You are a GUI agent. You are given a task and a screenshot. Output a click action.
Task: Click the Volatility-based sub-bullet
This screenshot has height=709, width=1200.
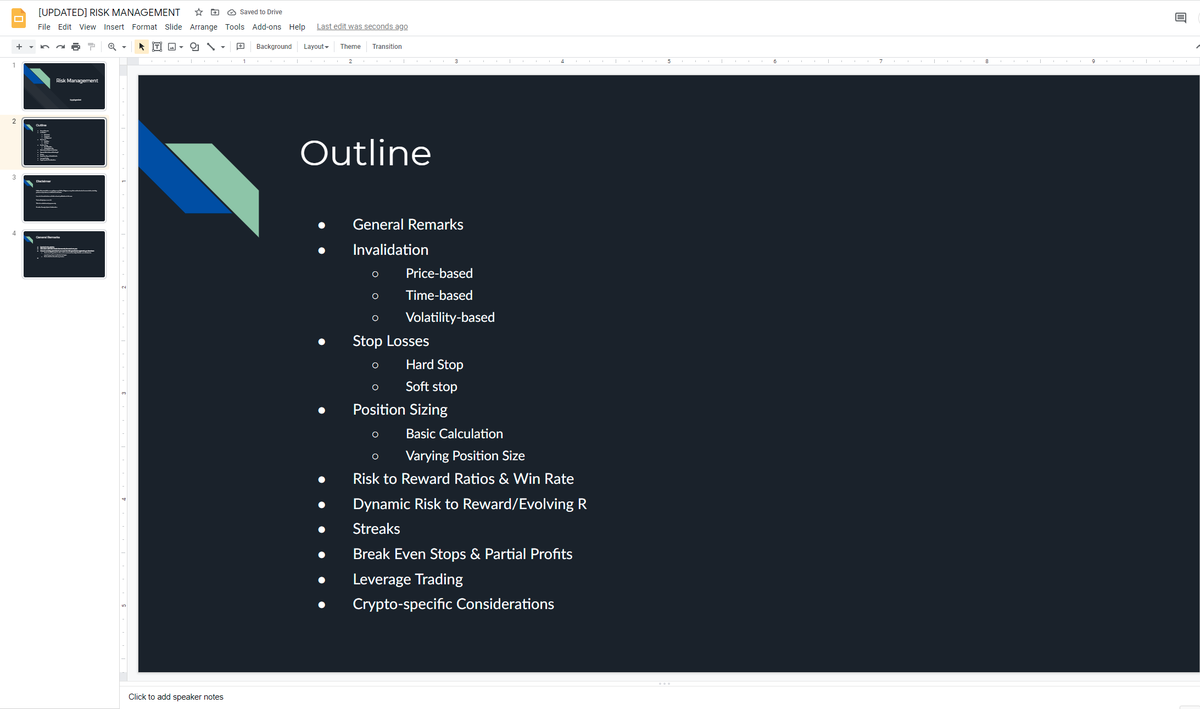450,317
